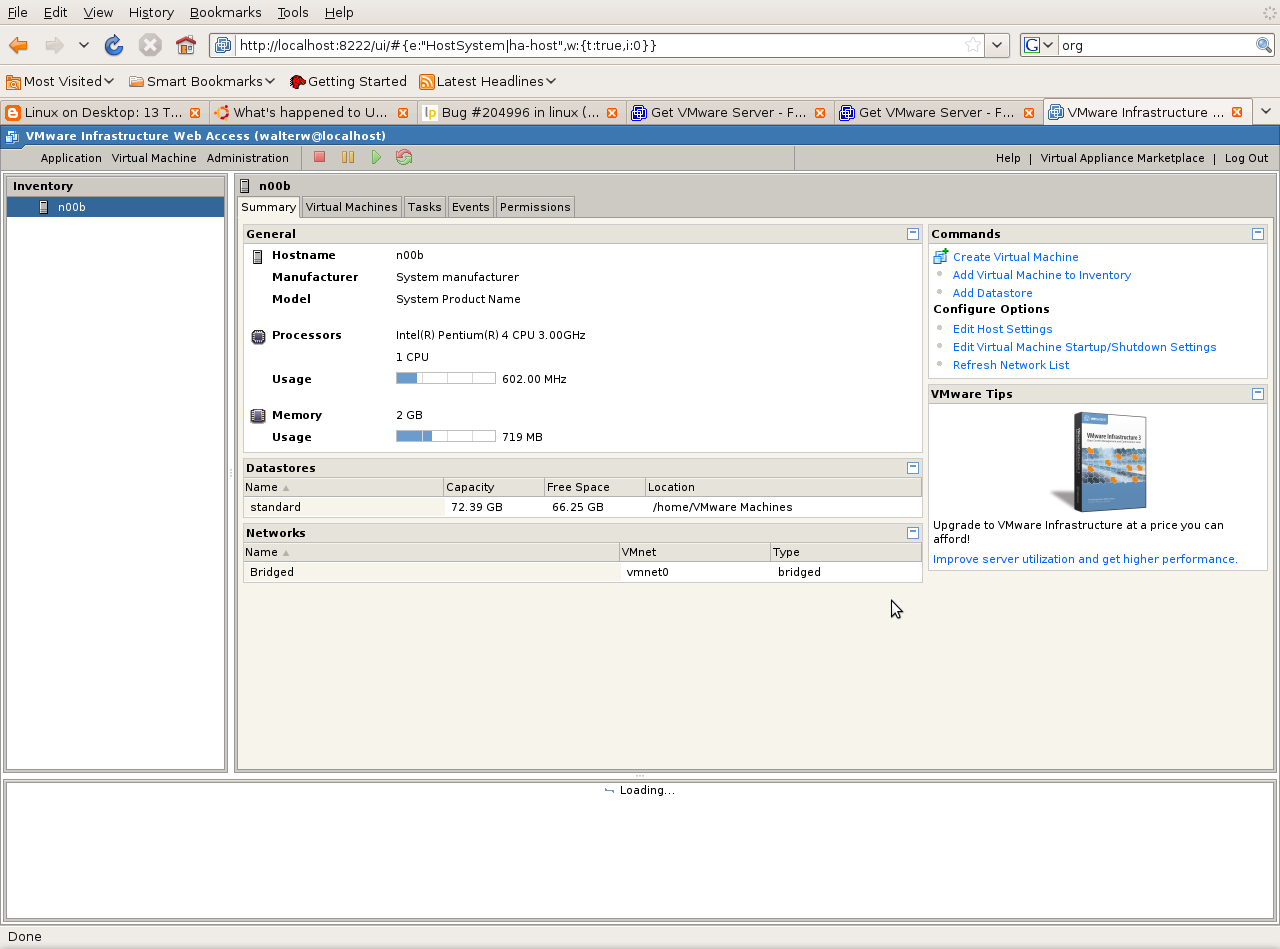
Task: Click the Stop loading icon
Action: click(150, 45)
